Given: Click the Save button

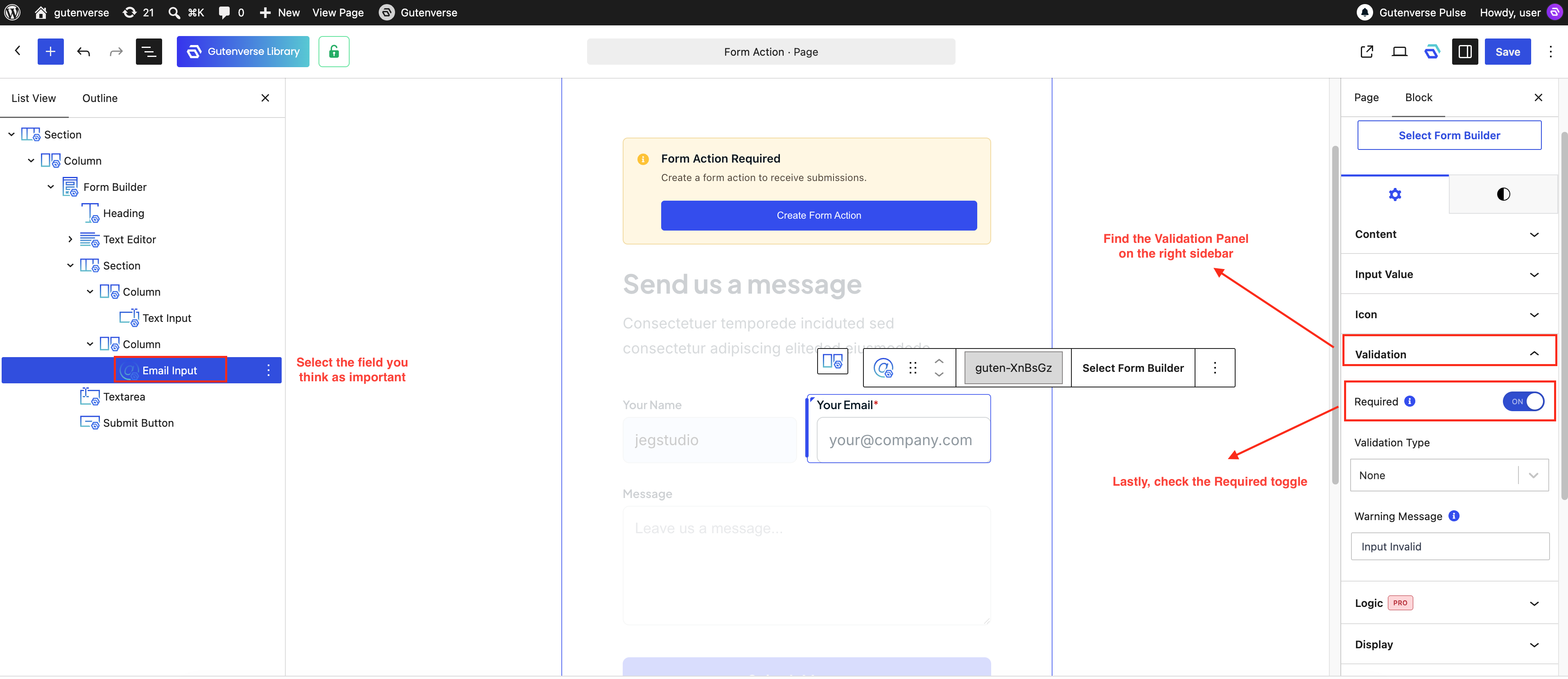Looking at the screenshot, I should [x=1507, y=52].
